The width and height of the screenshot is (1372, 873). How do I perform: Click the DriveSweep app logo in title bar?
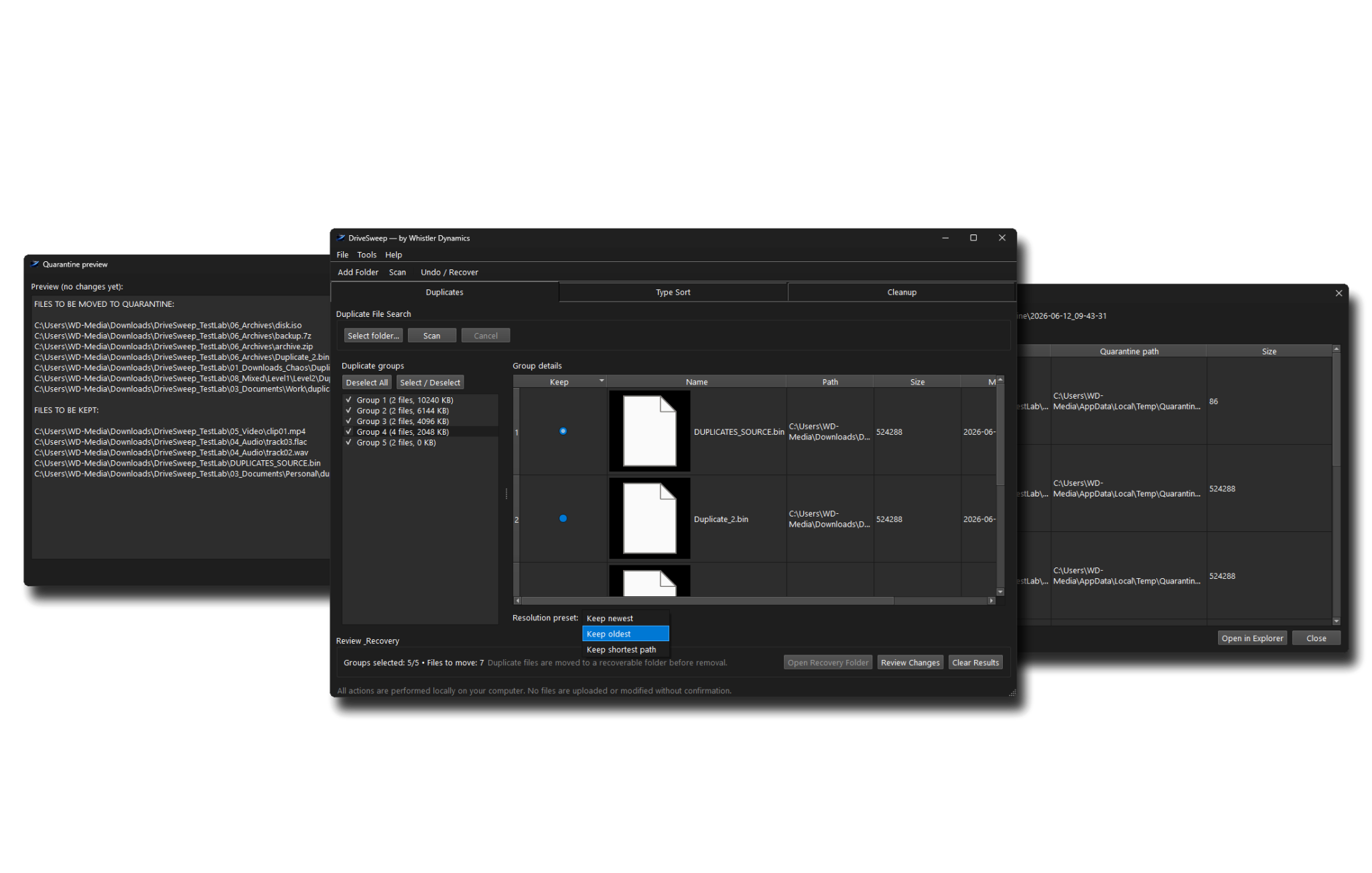(340, 238)
